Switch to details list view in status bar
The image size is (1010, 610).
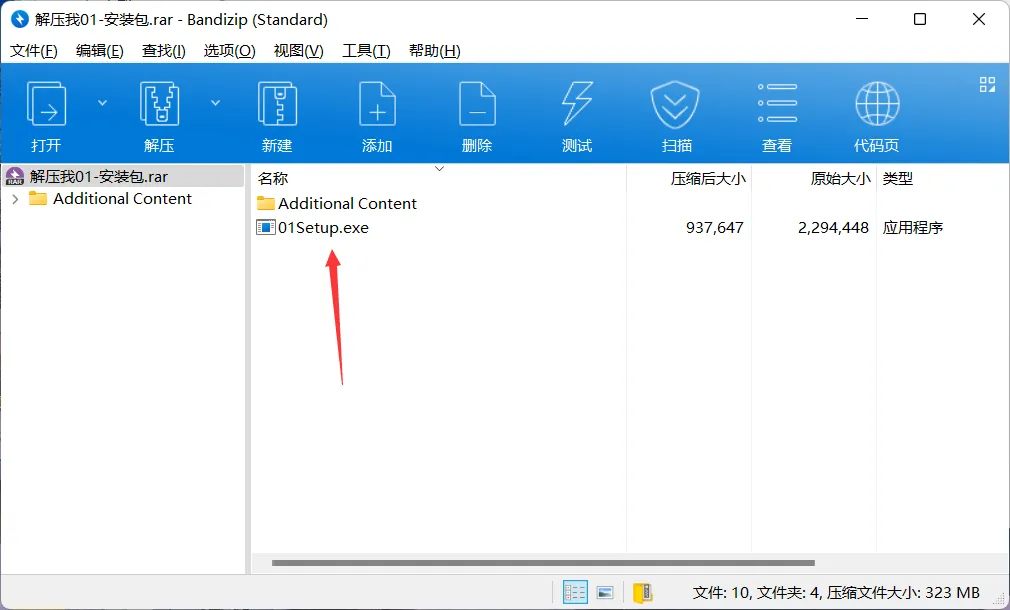575,592
